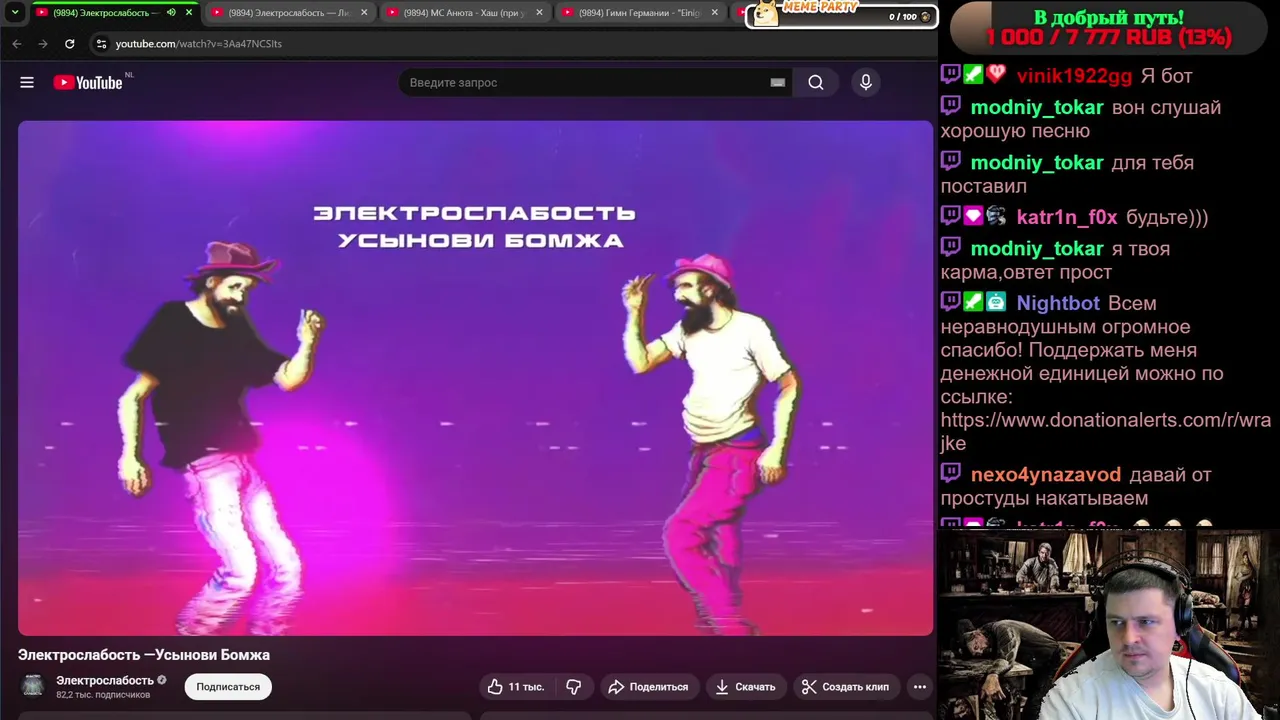The width and height of the screenshot is (1280, 720).
Task: Click the Twitch badge next to nexo4ynazavod
Action: click(950, 474)
